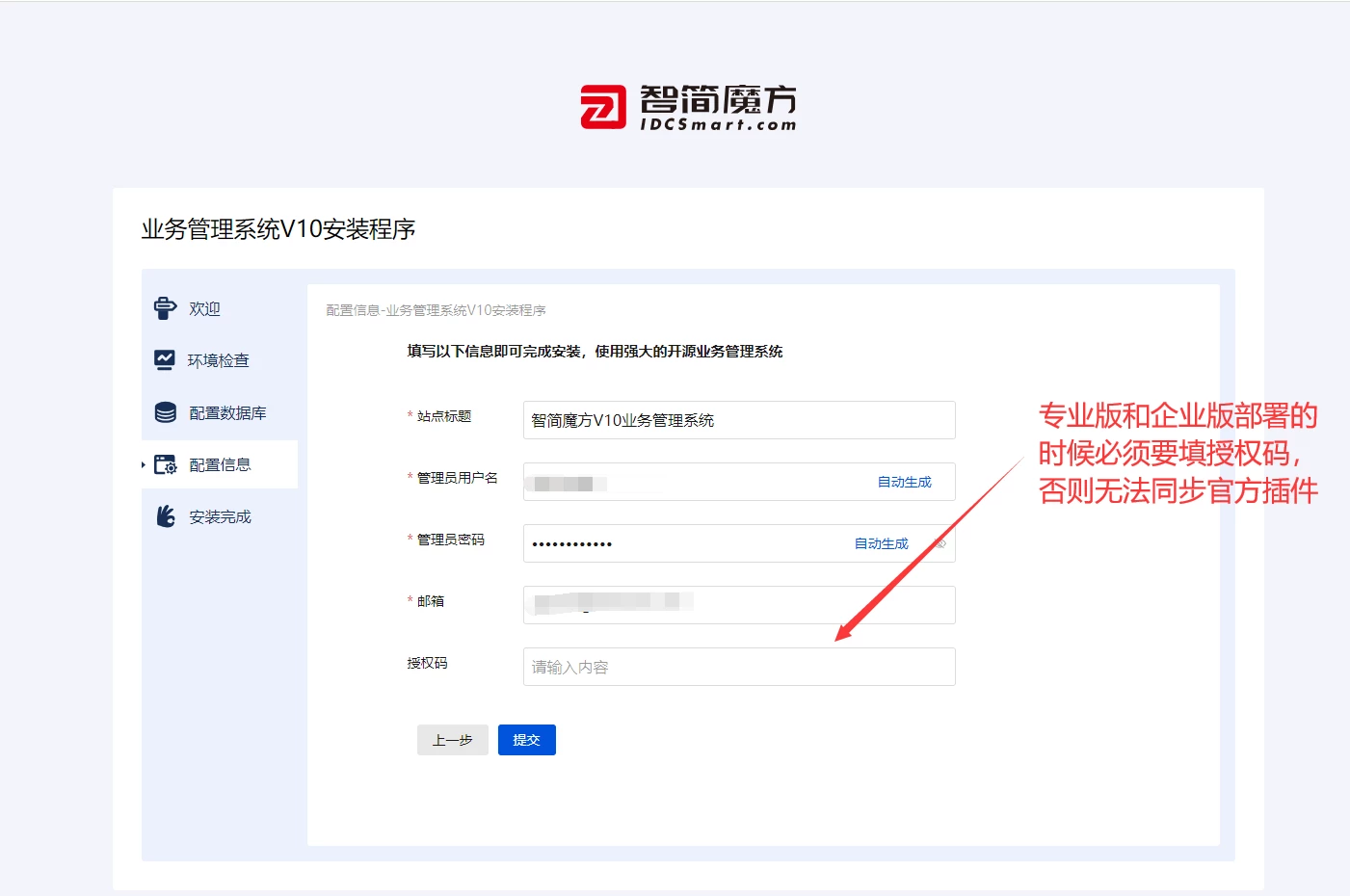Select the 配置数据库 step label
This screenshot has height=896, width=1350.
[x=227, y=413]
